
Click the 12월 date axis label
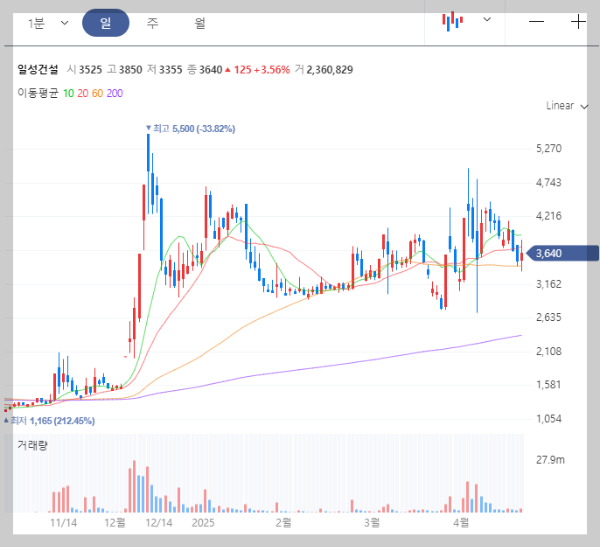point(115,523)
